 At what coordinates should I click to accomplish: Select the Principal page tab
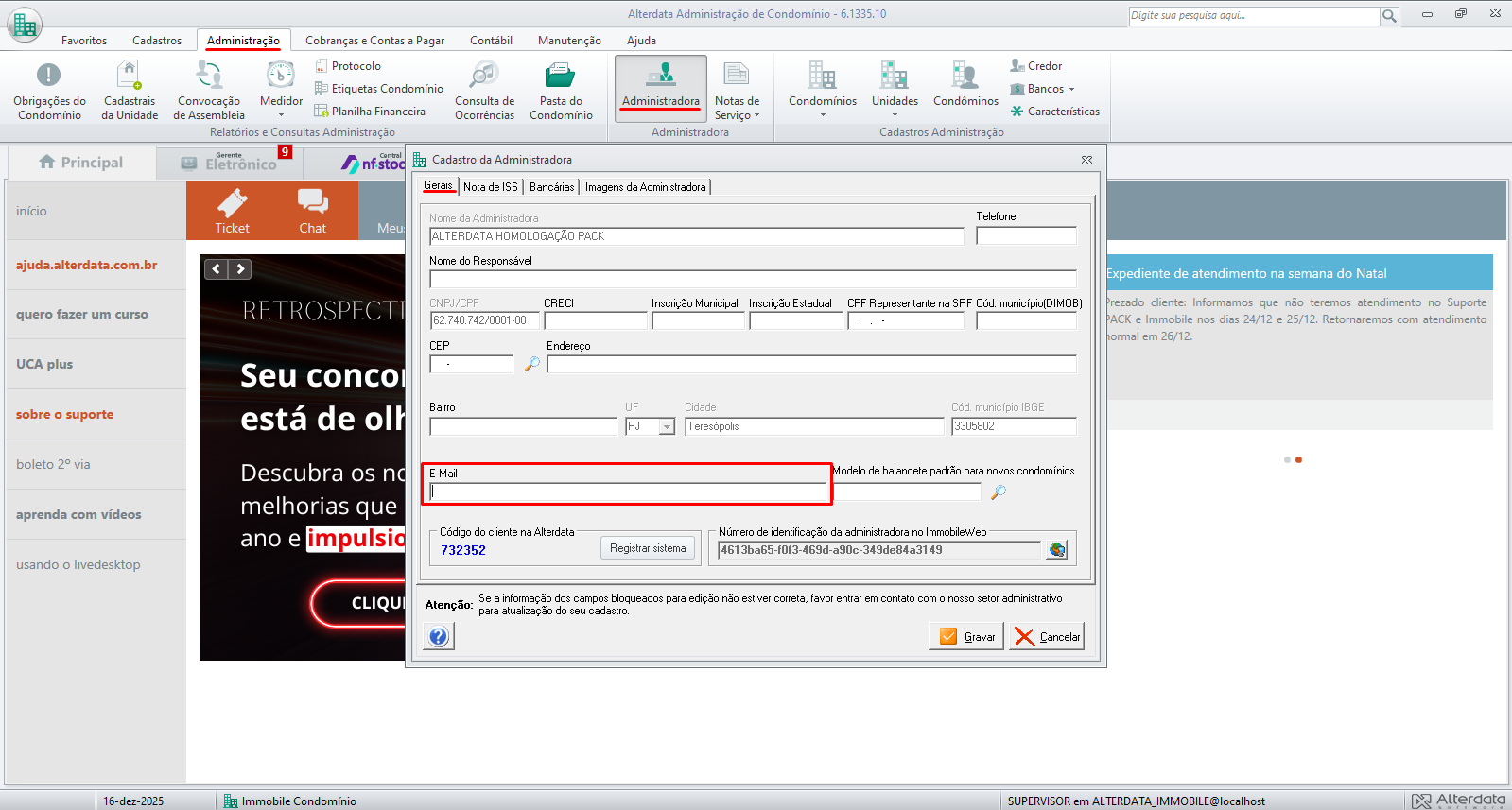point(81,163)
